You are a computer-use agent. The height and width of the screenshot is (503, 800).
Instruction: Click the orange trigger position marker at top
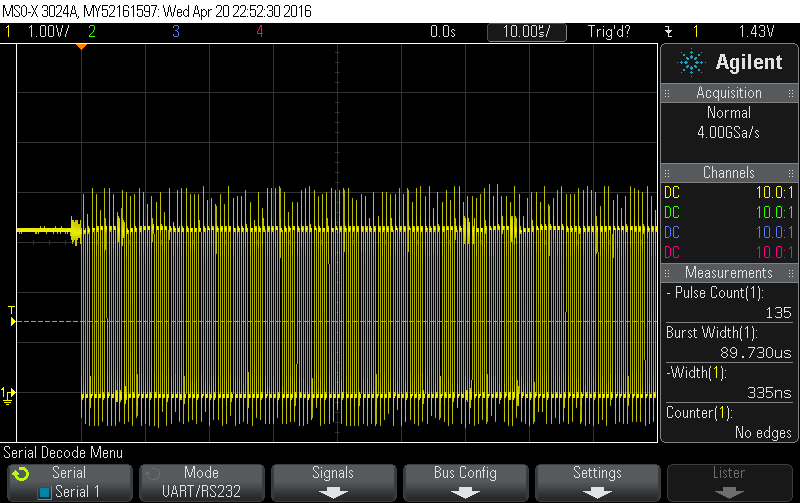pyautogui.click(x=82, y=47)
